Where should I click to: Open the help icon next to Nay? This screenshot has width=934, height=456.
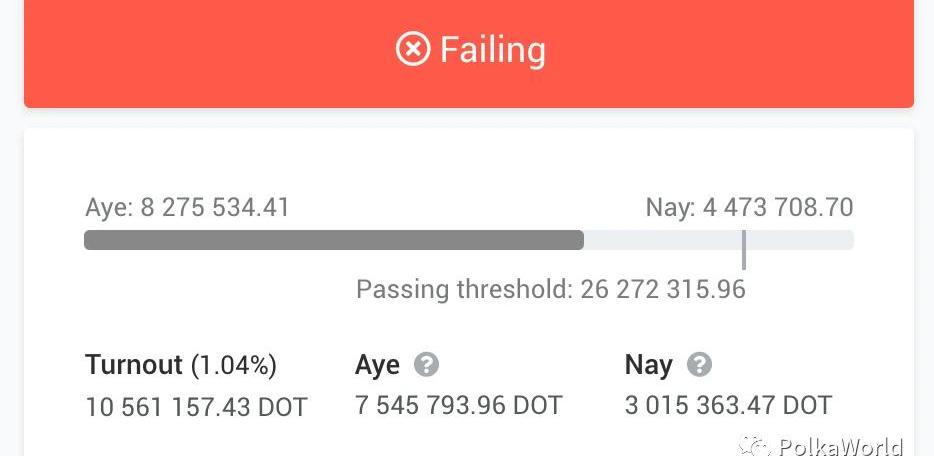tap(700, 365)
